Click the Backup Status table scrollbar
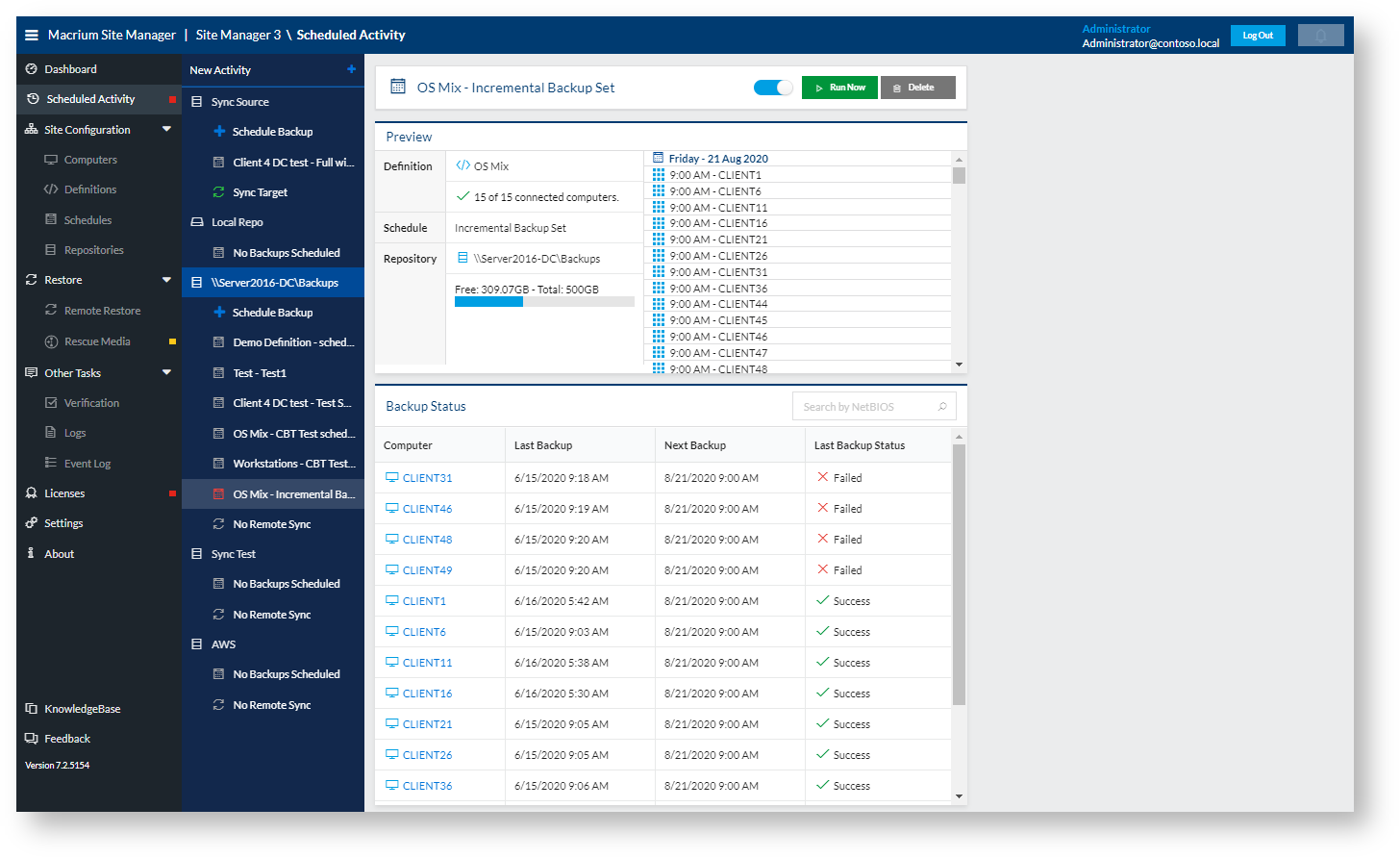 click(959, 575)
